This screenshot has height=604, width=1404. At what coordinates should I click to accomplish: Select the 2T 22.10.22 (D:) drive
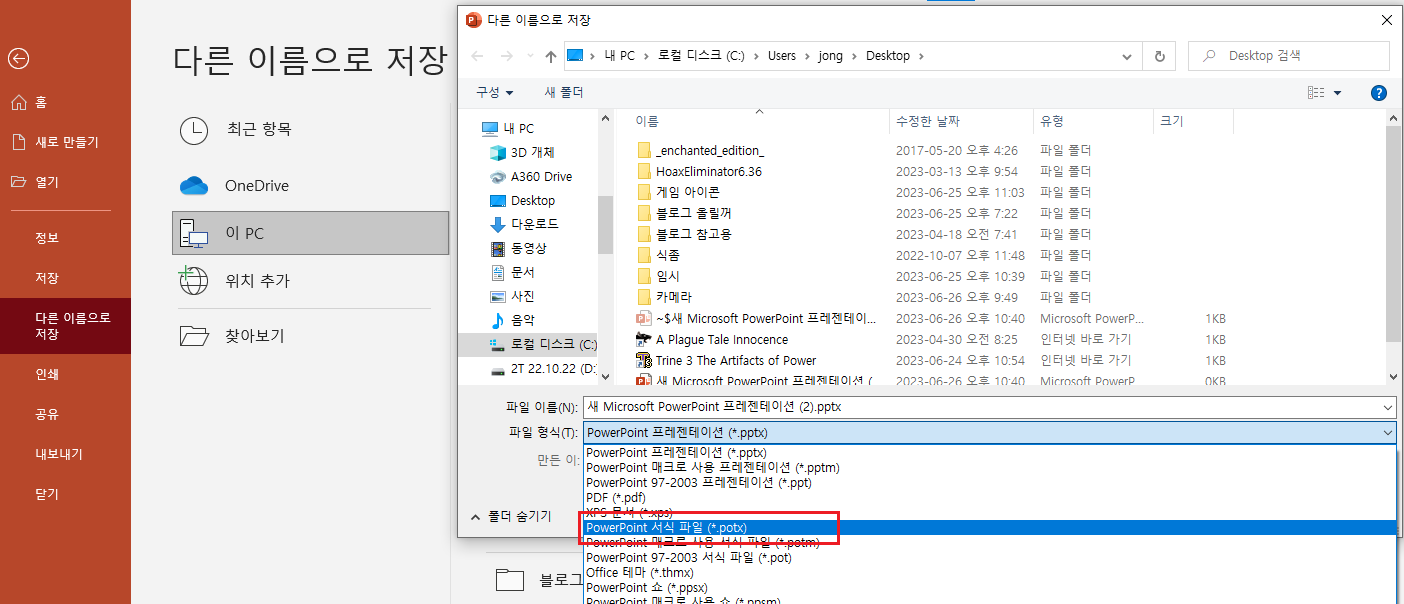(x=542, y=369)
